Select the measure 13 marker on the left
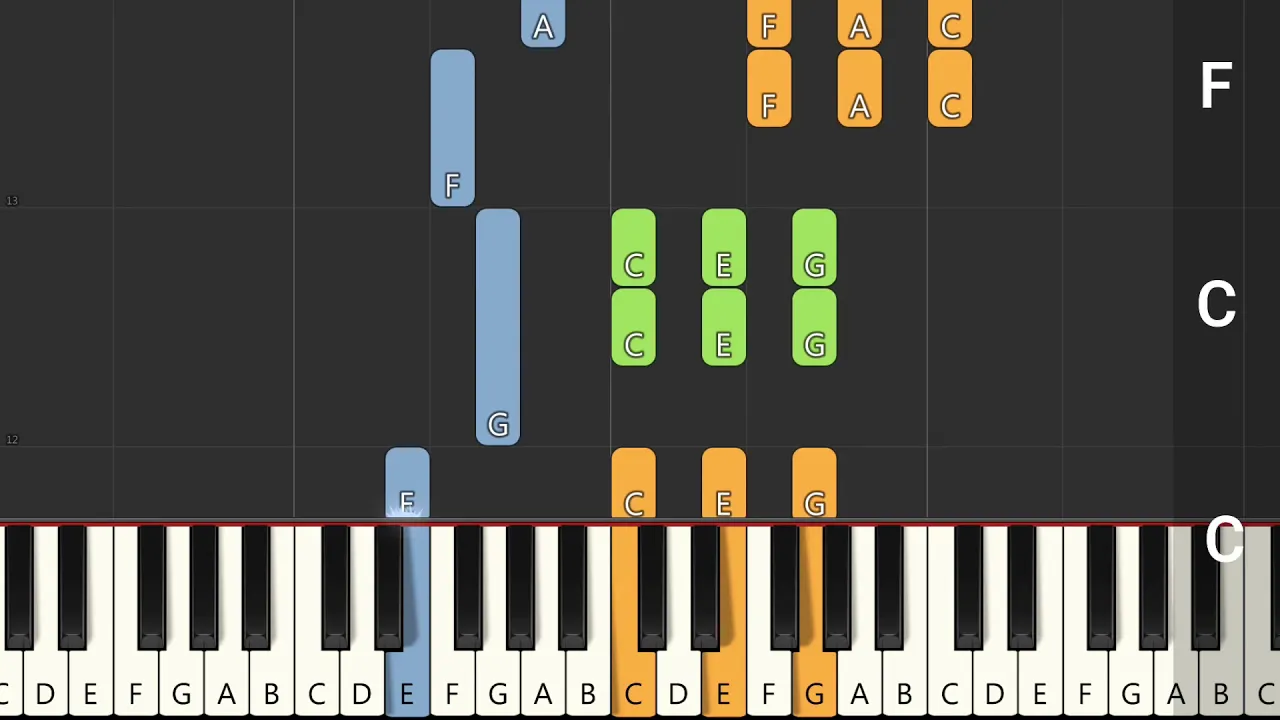Viewport: 1280px width, 720px height. [12, 201]
